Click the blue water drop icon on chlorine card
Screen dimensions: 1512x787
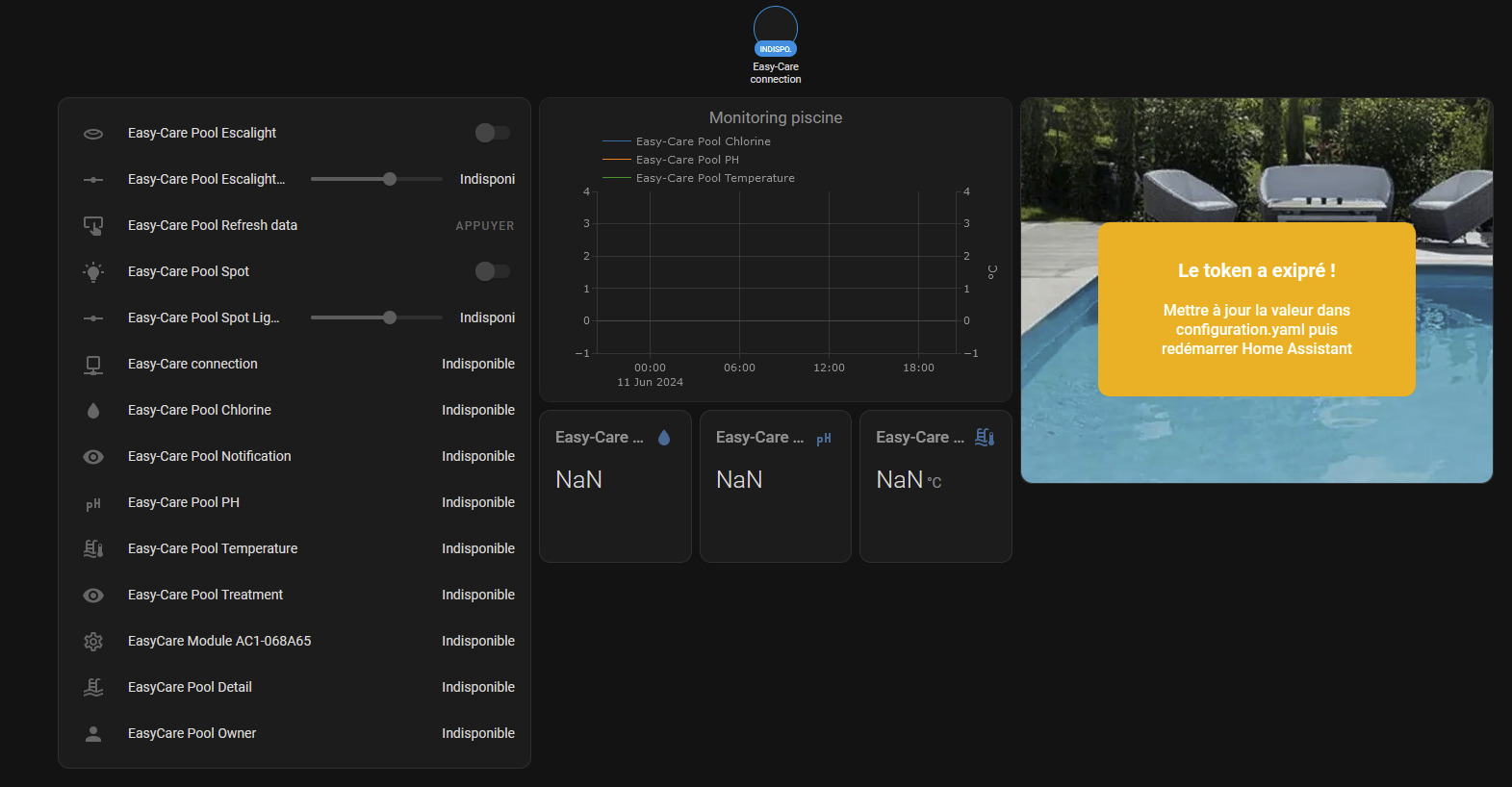click(x=664, y=438)
